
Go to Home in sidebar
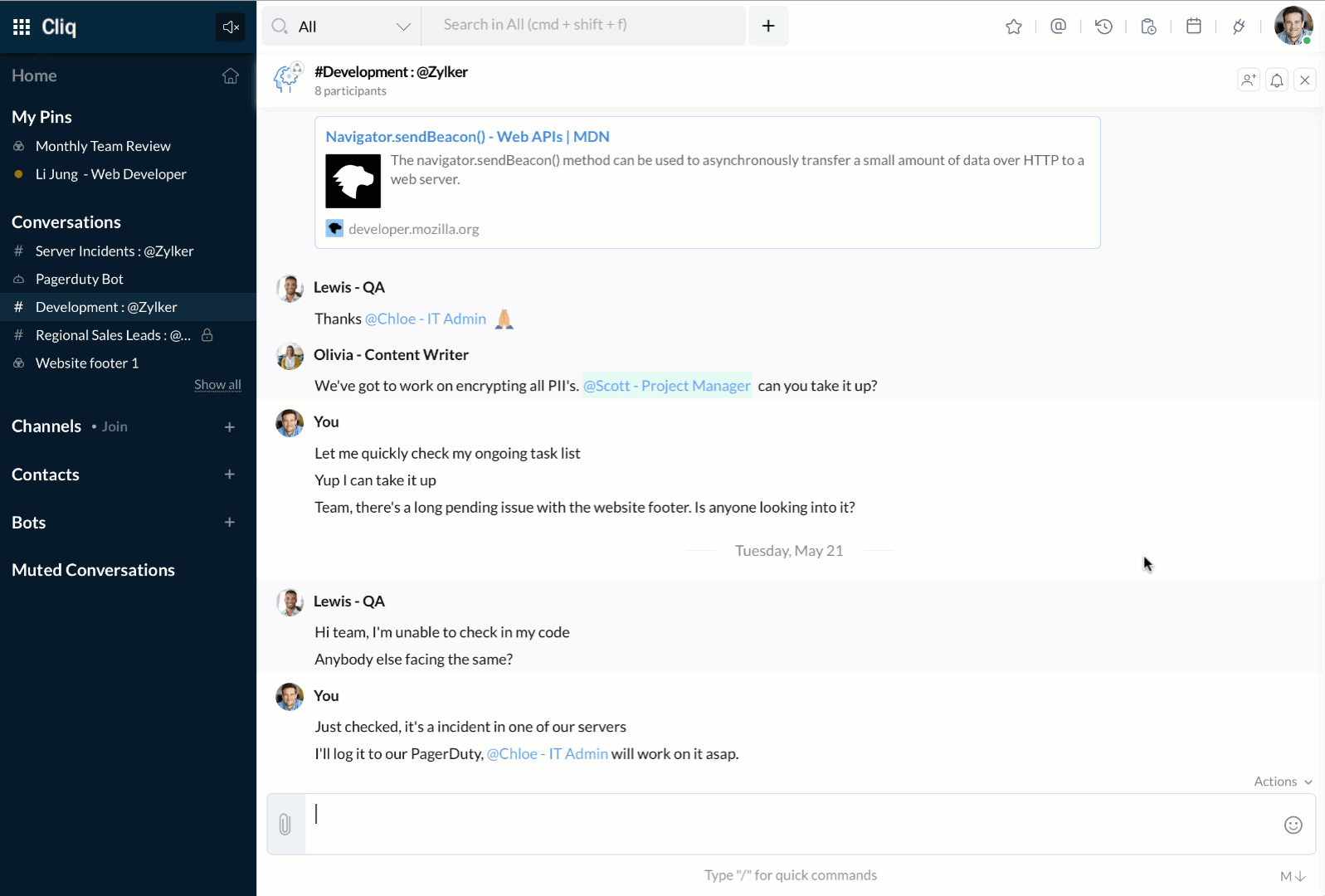tap(34, 75)
